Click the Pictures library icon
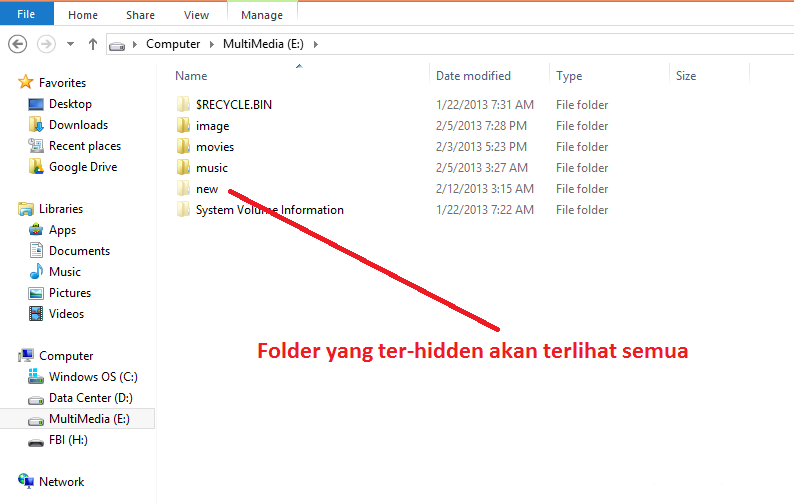 click(x=36, y=293)
